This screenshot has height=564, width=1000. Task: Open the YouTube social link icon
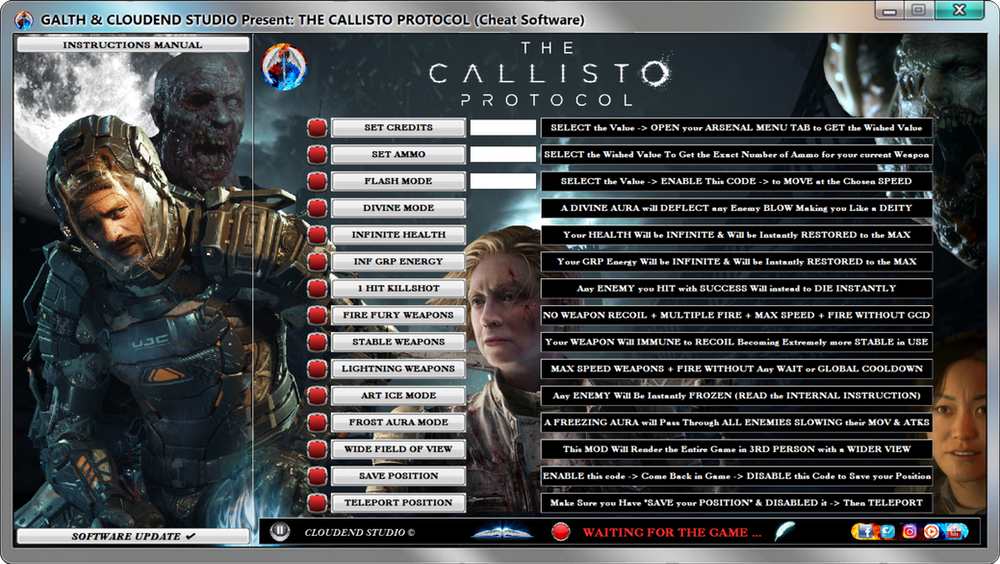click(954, 531)
